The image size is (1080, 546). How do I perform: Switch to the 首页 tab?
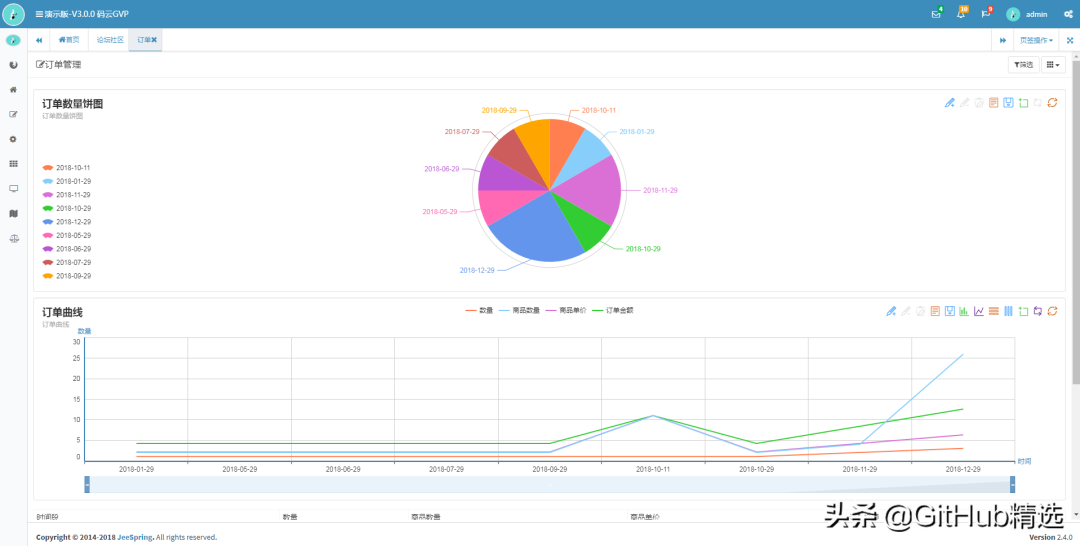click(69, 40)
